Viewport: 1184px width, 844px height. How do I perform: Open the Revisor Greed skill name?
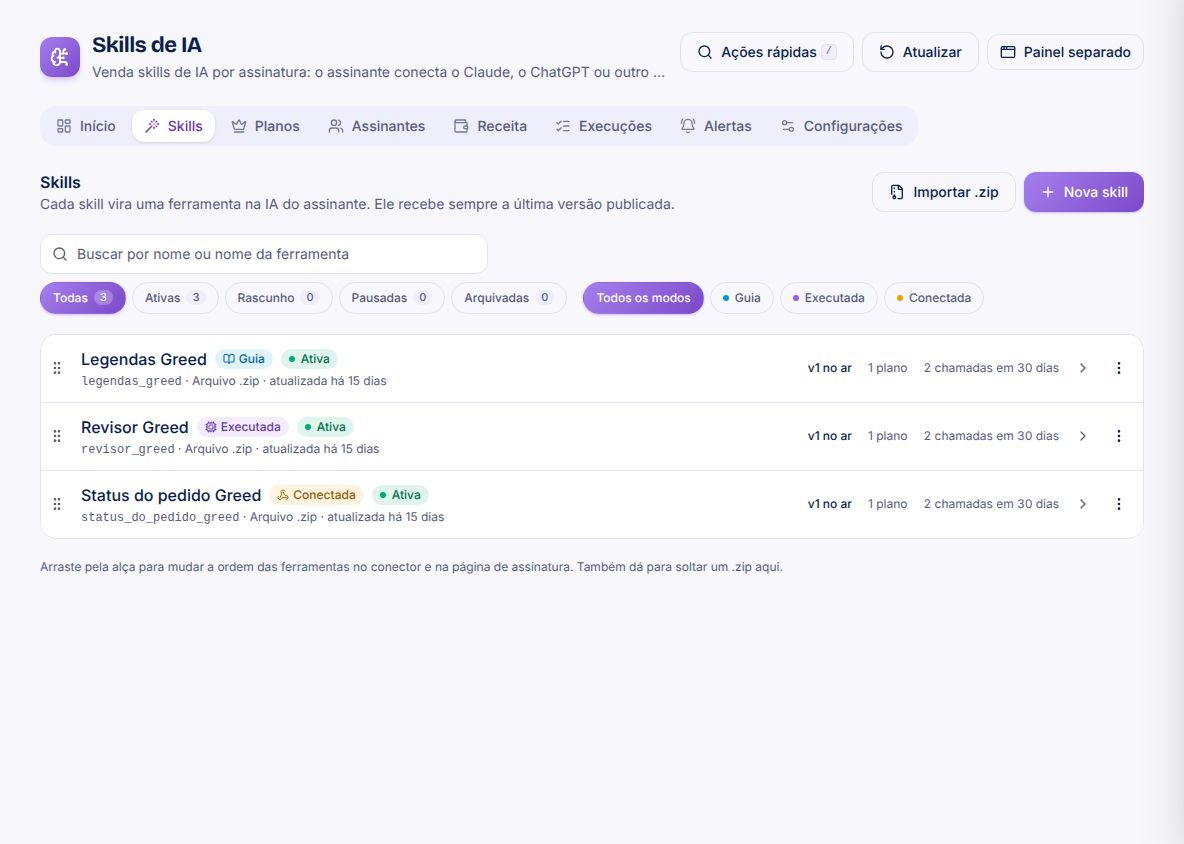[134, 427]
